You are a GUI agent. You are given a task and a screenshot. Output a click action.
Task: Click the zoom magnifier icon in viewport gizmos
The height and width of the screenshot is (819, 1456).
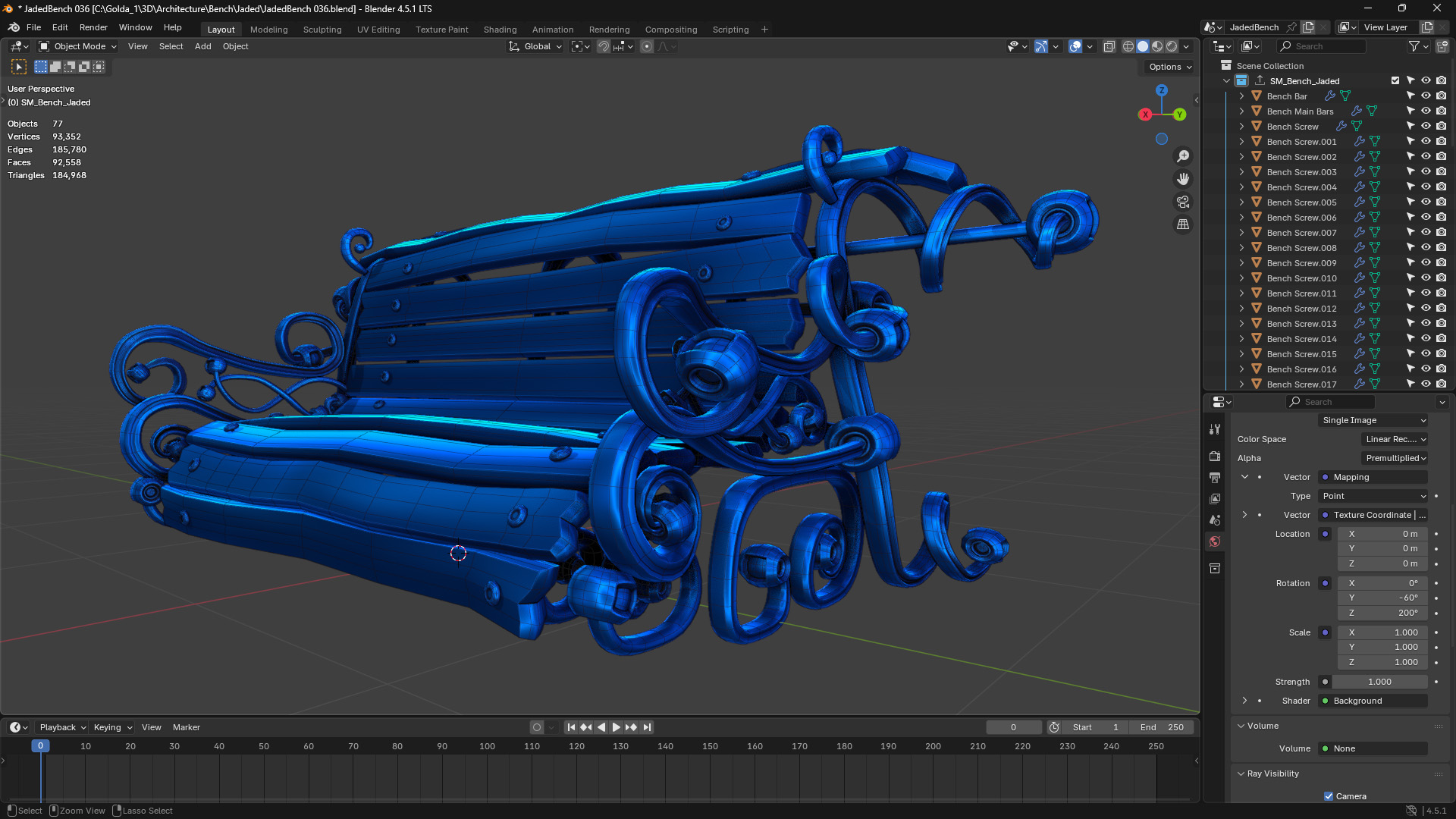pos(1183,155)
